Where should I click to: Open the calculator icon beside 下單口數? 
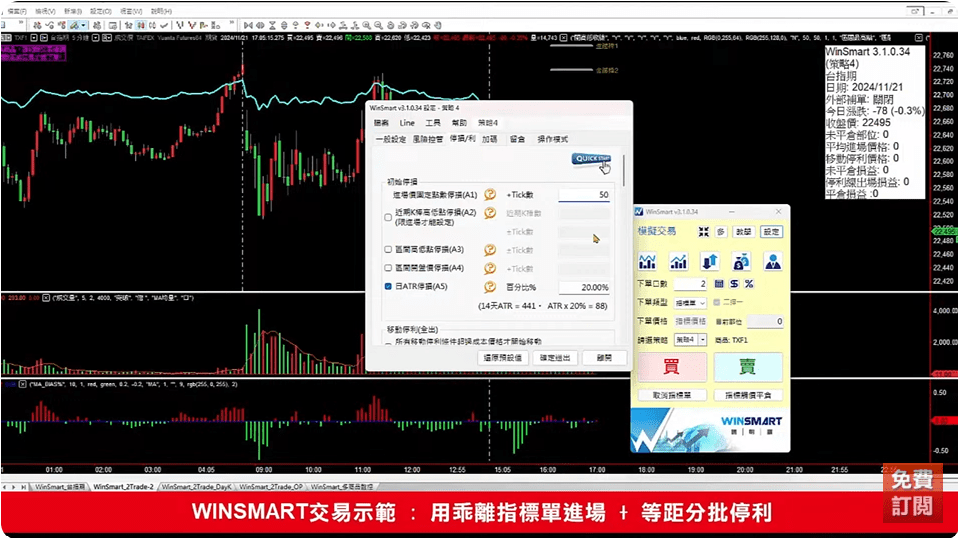719,284
